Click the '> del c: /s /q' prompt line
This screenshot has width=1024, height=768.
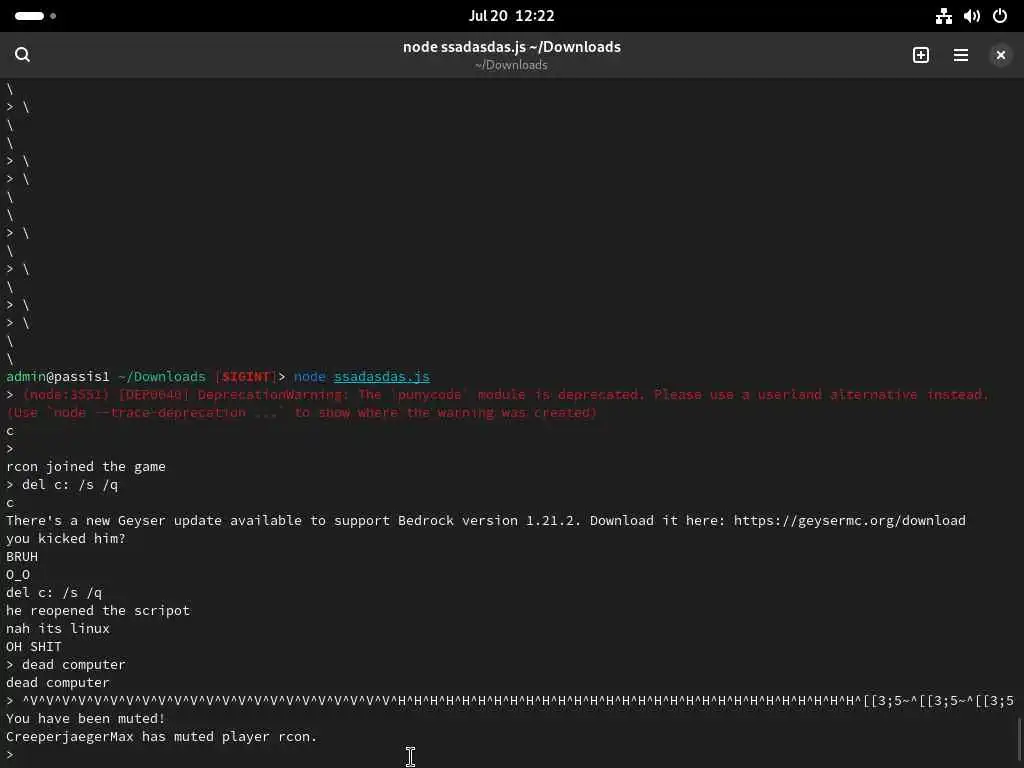(61, 485)
